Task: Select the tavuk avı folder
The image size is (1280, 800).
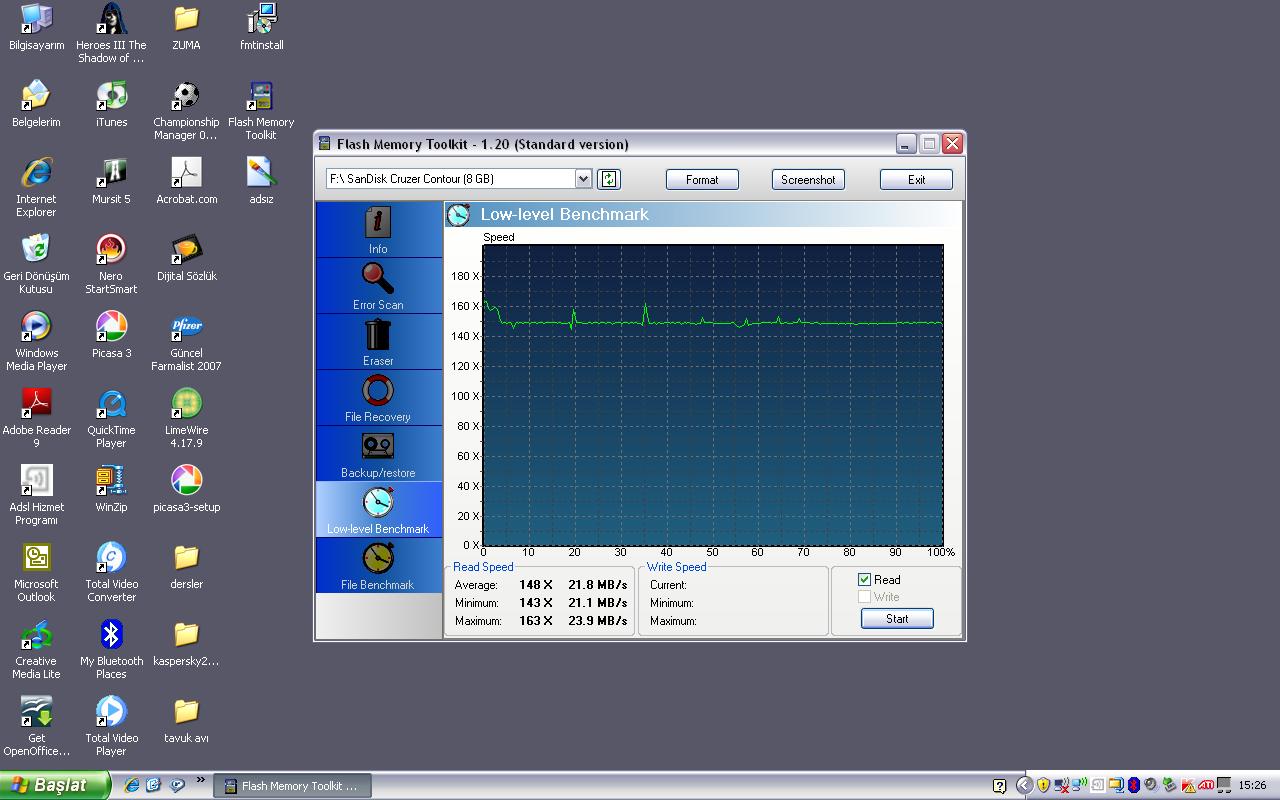Action: [x=186, y=720]
